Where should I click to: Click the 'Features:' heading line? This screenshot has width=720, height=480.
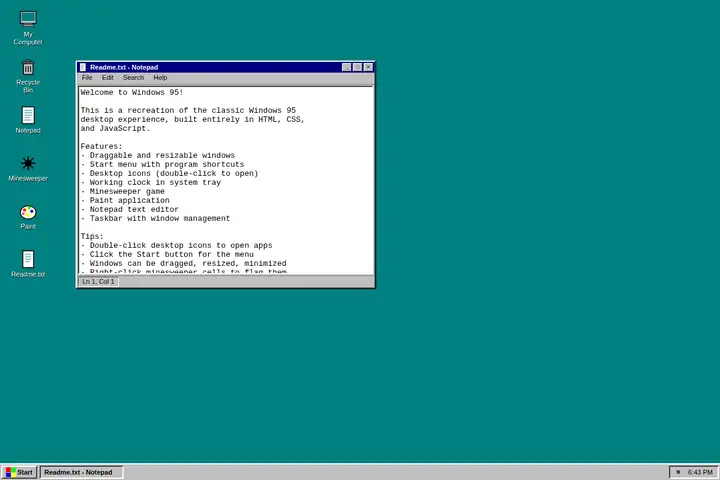click(x=101, y=147)
